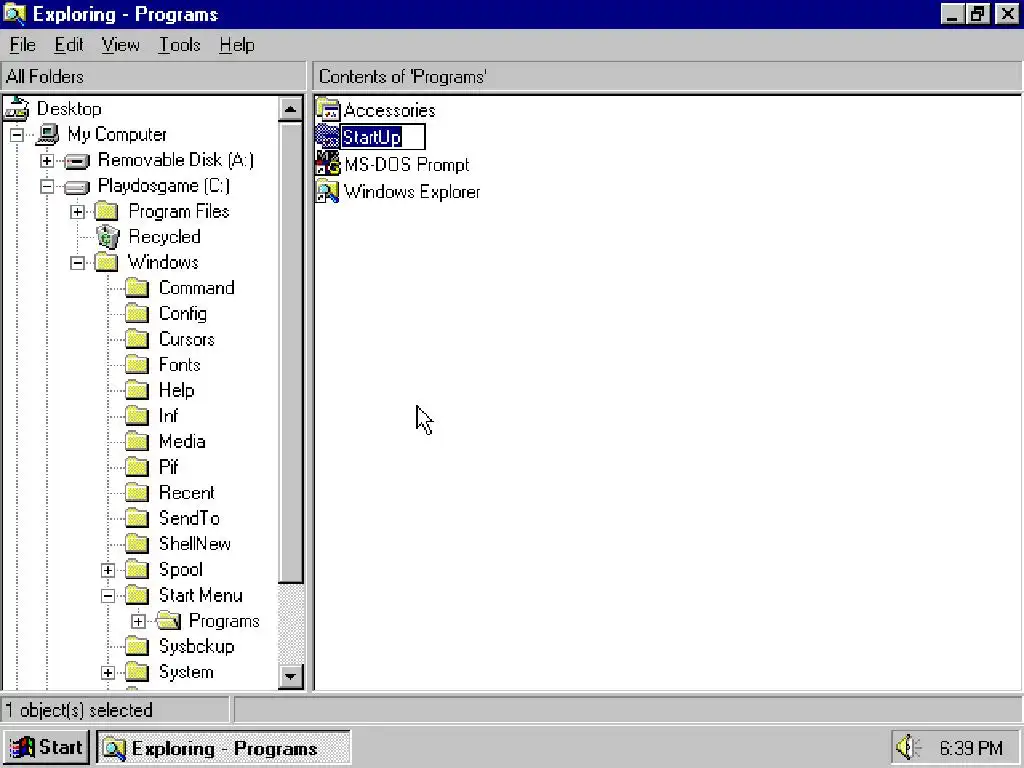Click the Accessories label text
Image resolution: width=1024 pixels, height=768 pixels.
tap(389, 110)
